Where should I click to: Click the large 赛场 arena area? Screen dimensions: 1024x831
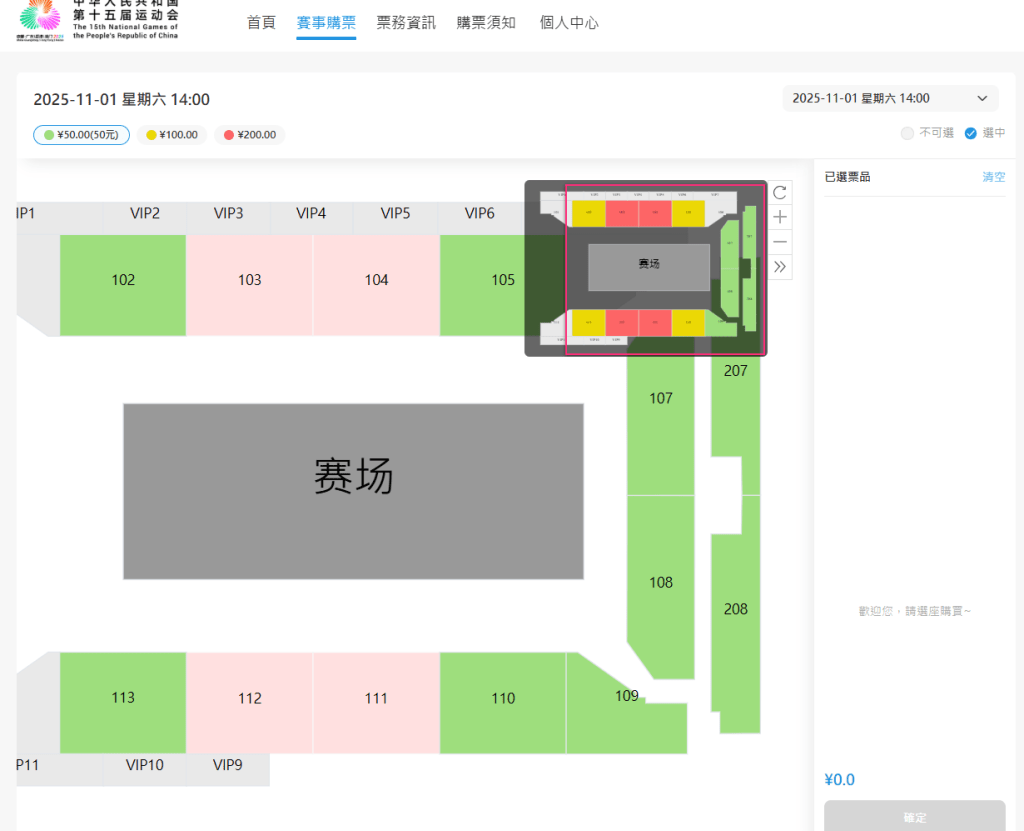click(353, 491)
